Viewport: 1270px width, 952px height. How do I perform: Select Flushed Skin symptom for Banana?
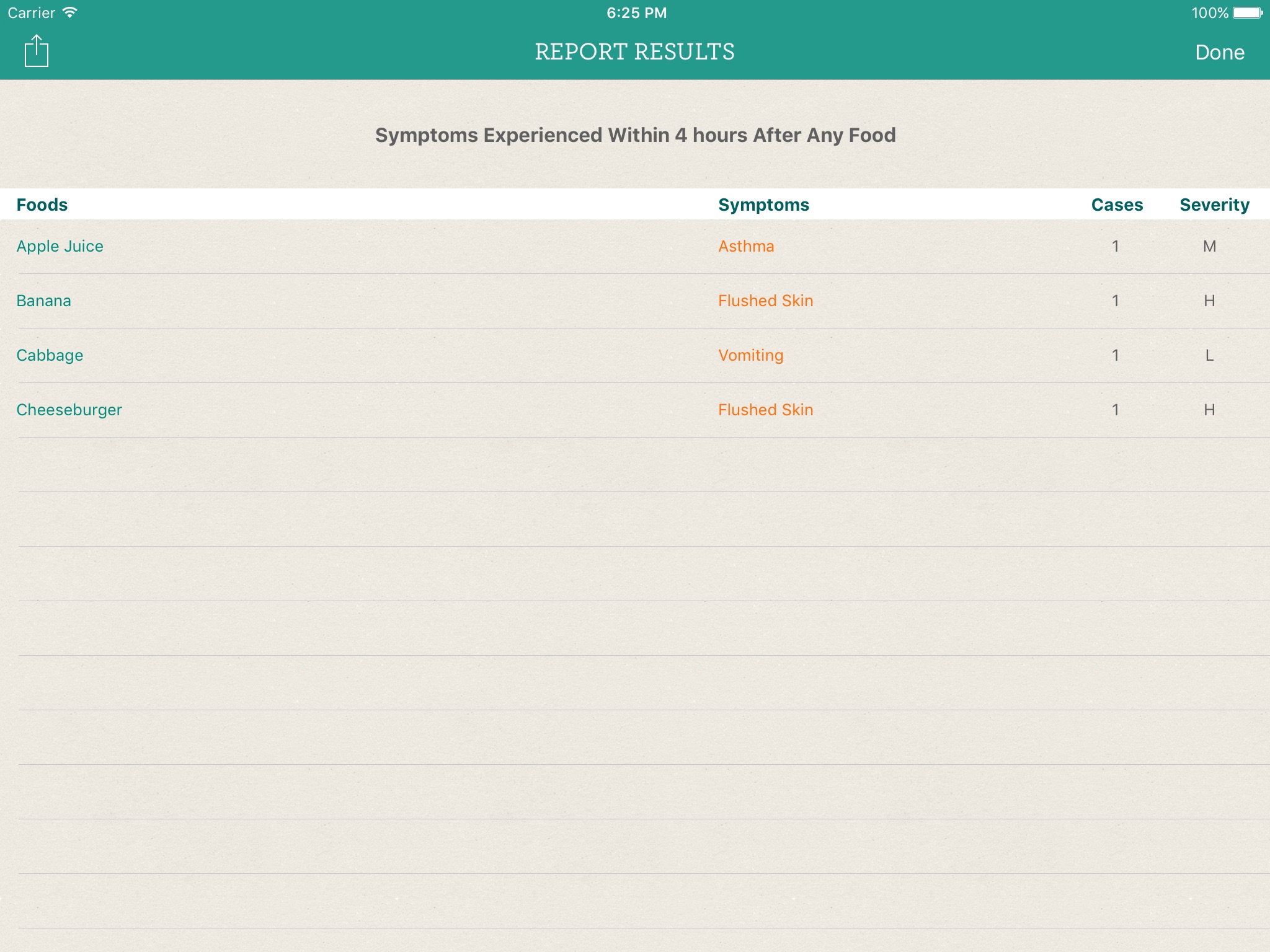pos(765,301)
